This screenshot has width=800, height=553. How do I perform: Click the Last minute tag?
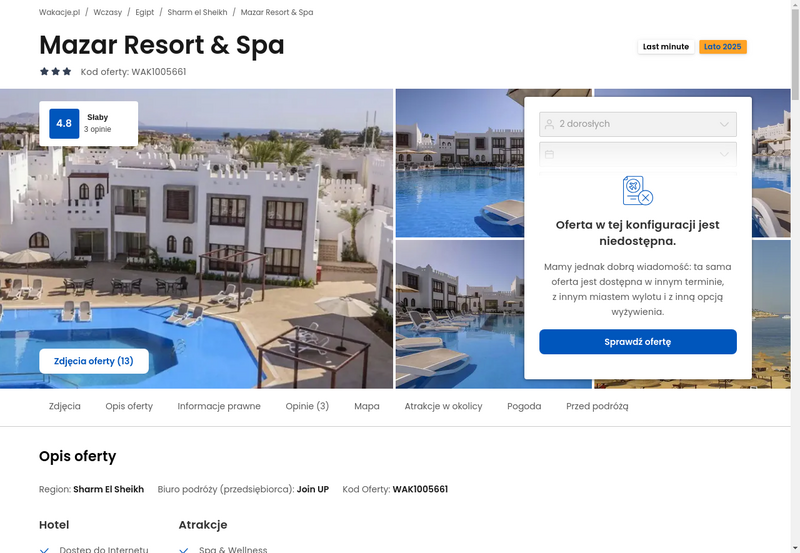click(x=666, y=46)
